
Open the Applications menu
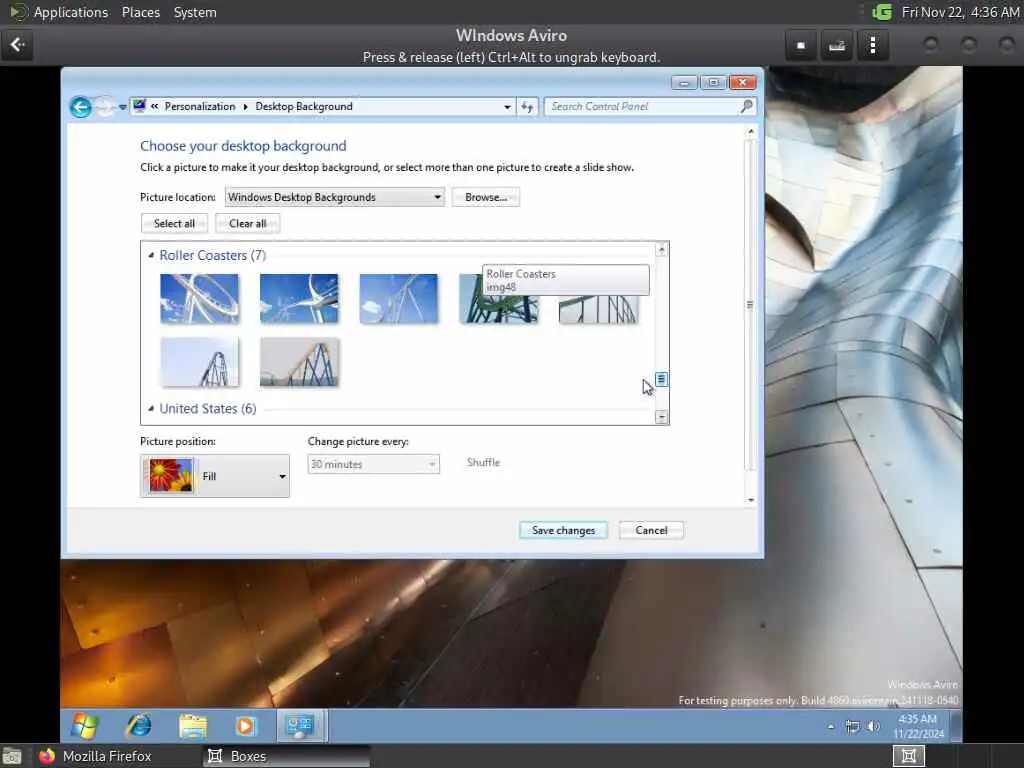[71, 12]
